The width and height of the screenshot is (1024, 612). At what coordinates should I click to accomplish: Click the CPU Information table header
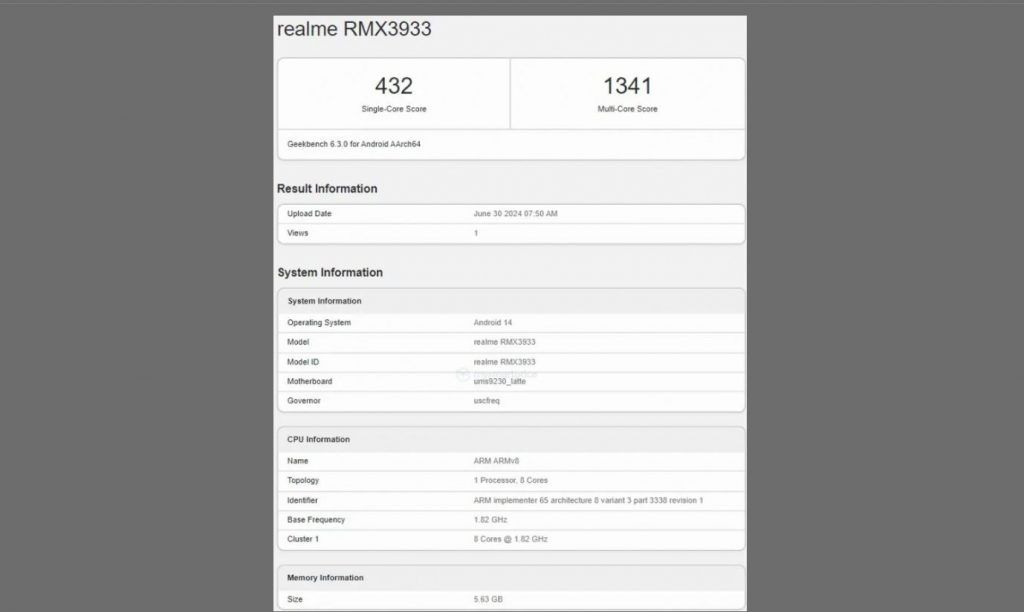[319, 440]
